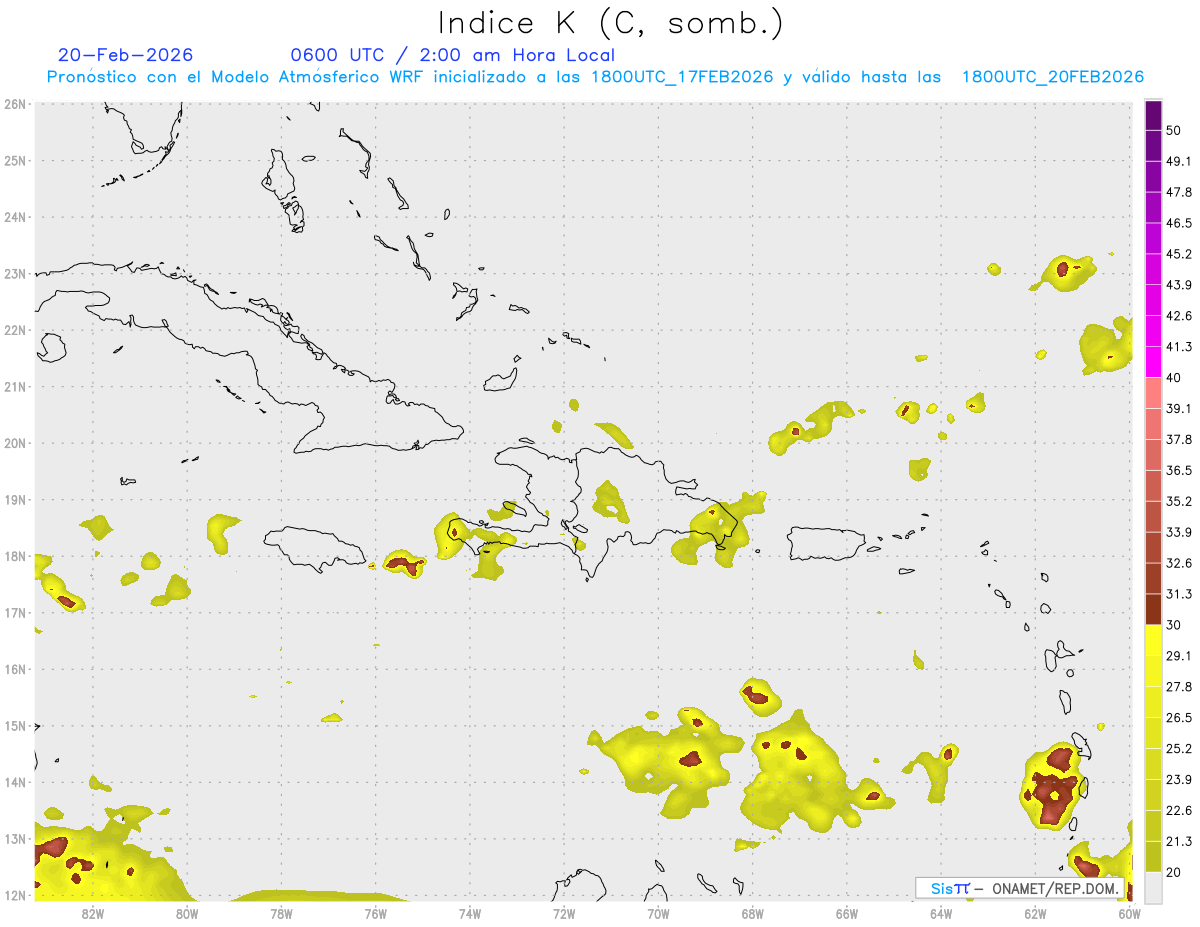The width and height of the screenshot is (1200, 927).
Task: Click the '76W' longitude label
Action: (375, 913)
